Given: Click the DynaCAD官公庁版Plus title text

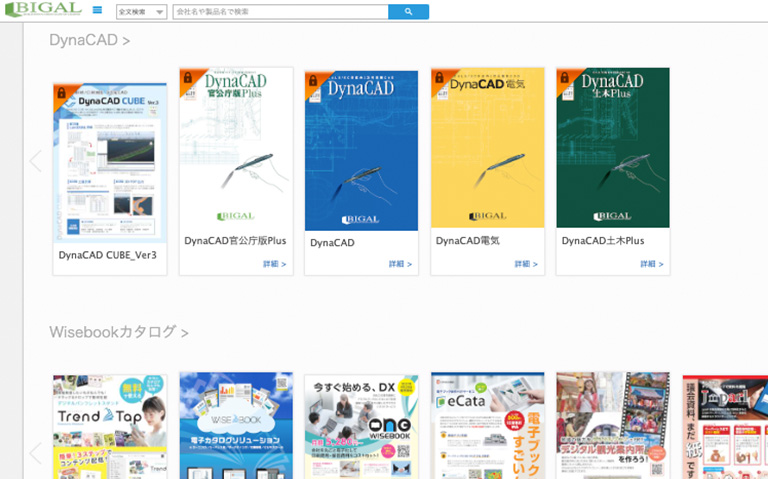Looking at the screenshot, I should tap(235, 241).
